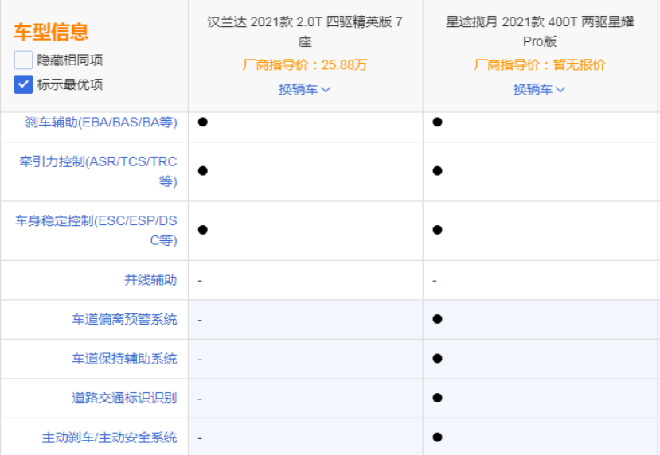Click 星途揽月 dot in 主动刹车/主动安全系统 row
The image size is (660, 455).
click(x=437, y=437)
